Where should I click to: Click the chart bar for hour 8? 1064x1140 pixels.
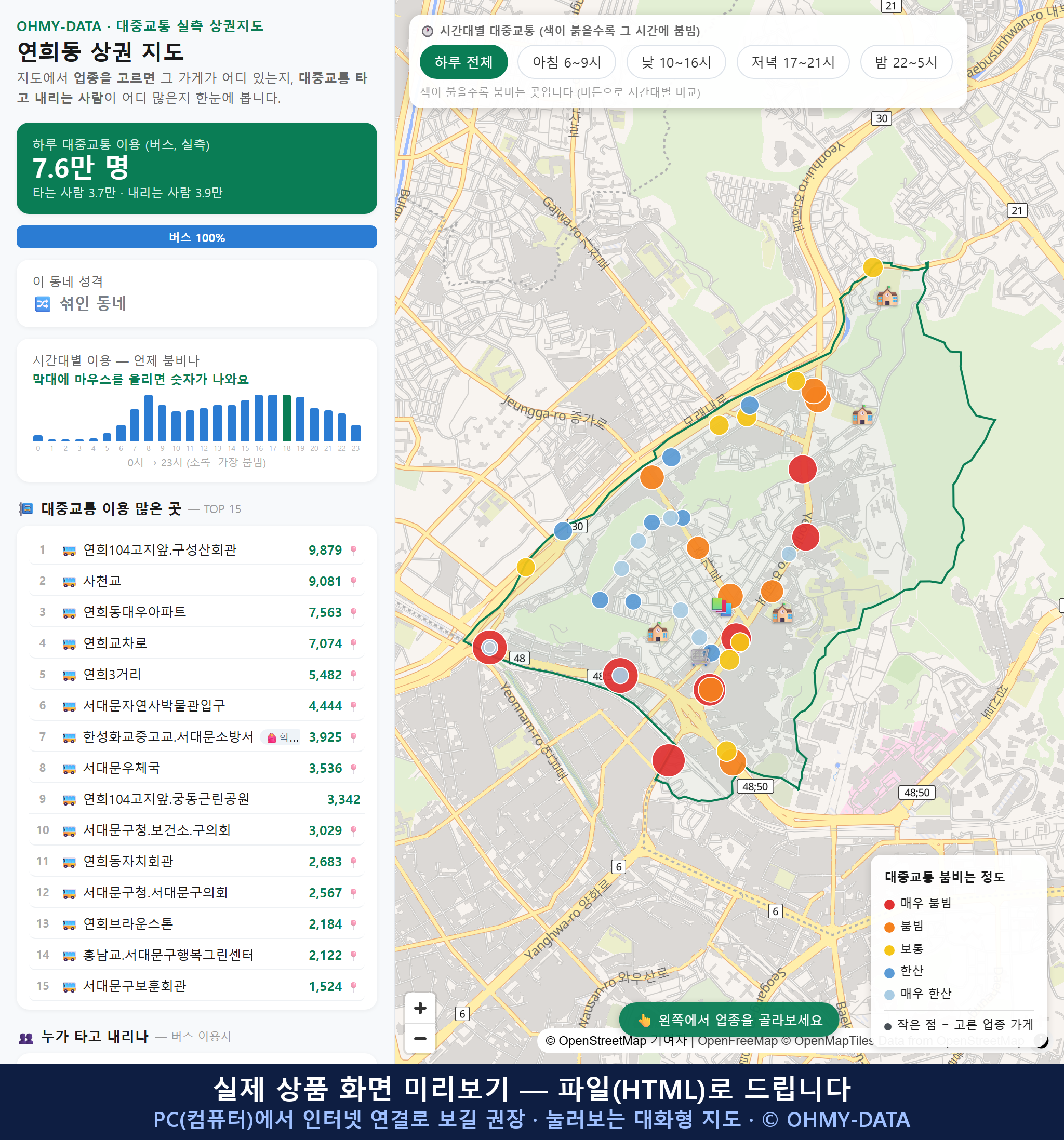(148, 418)
